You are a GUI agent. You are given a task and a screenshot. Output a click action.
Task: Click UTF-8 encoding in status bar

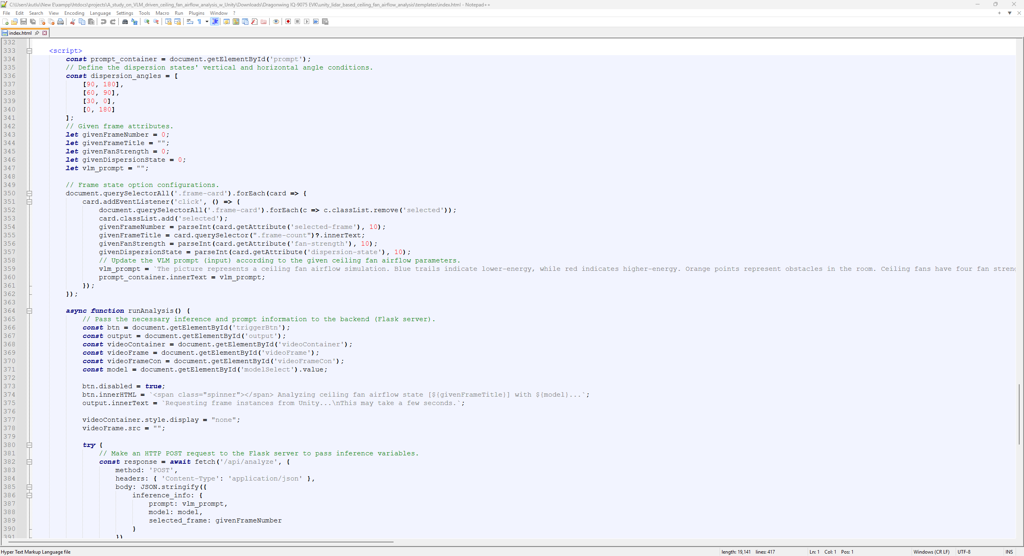(x=963, y=551)
